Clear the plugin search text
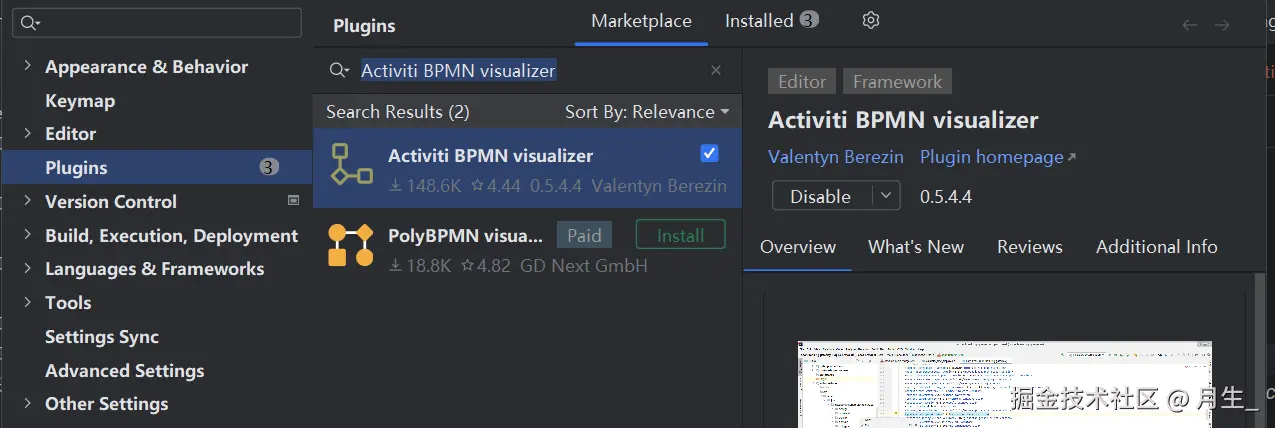Viewport: 1275px width, 428px height. pyautogui.click(x=716, y=70)
